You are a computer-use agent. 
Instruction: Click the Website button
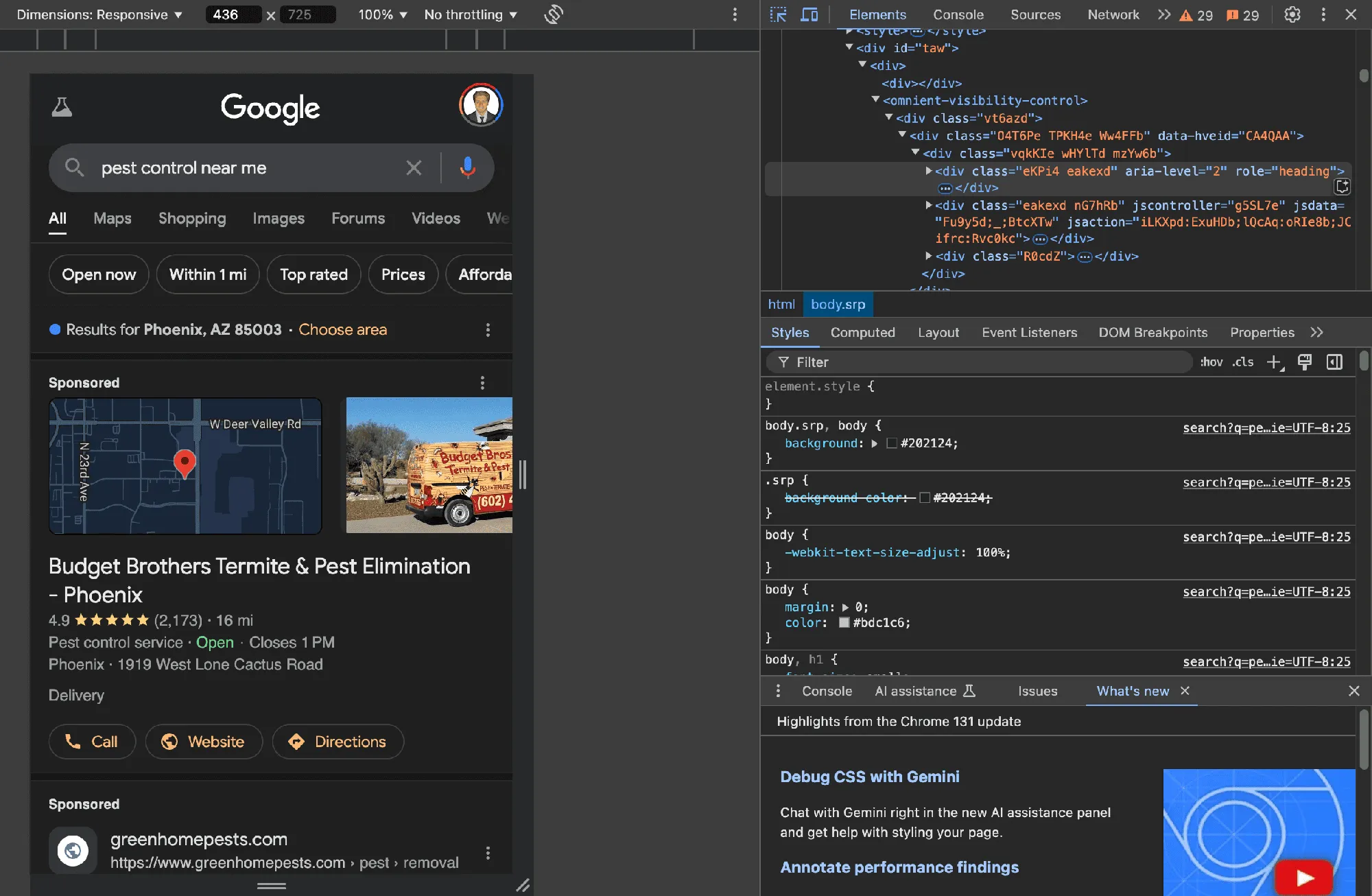point(204,742)
